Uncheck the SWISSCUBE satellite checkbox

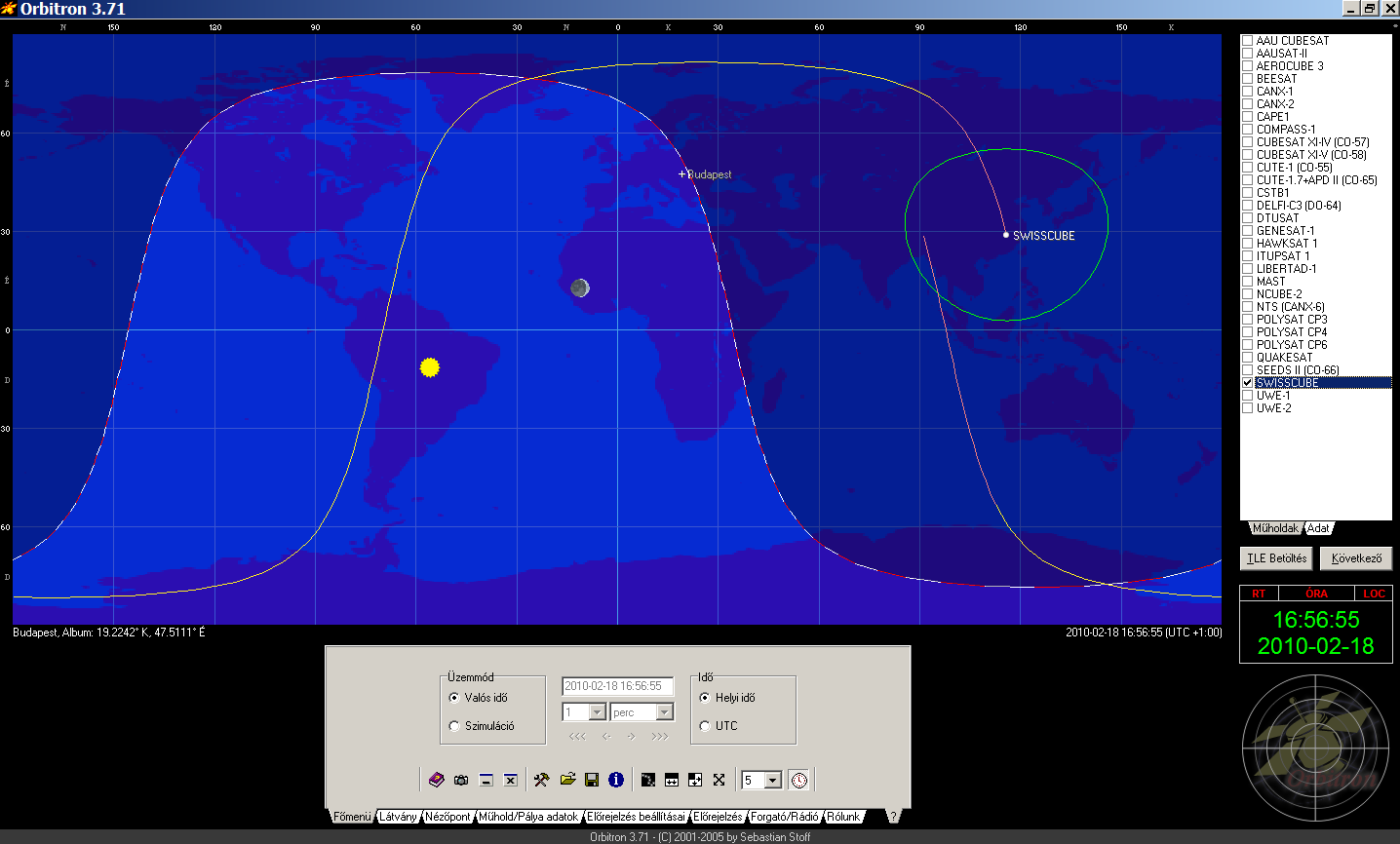[1247, 383]
